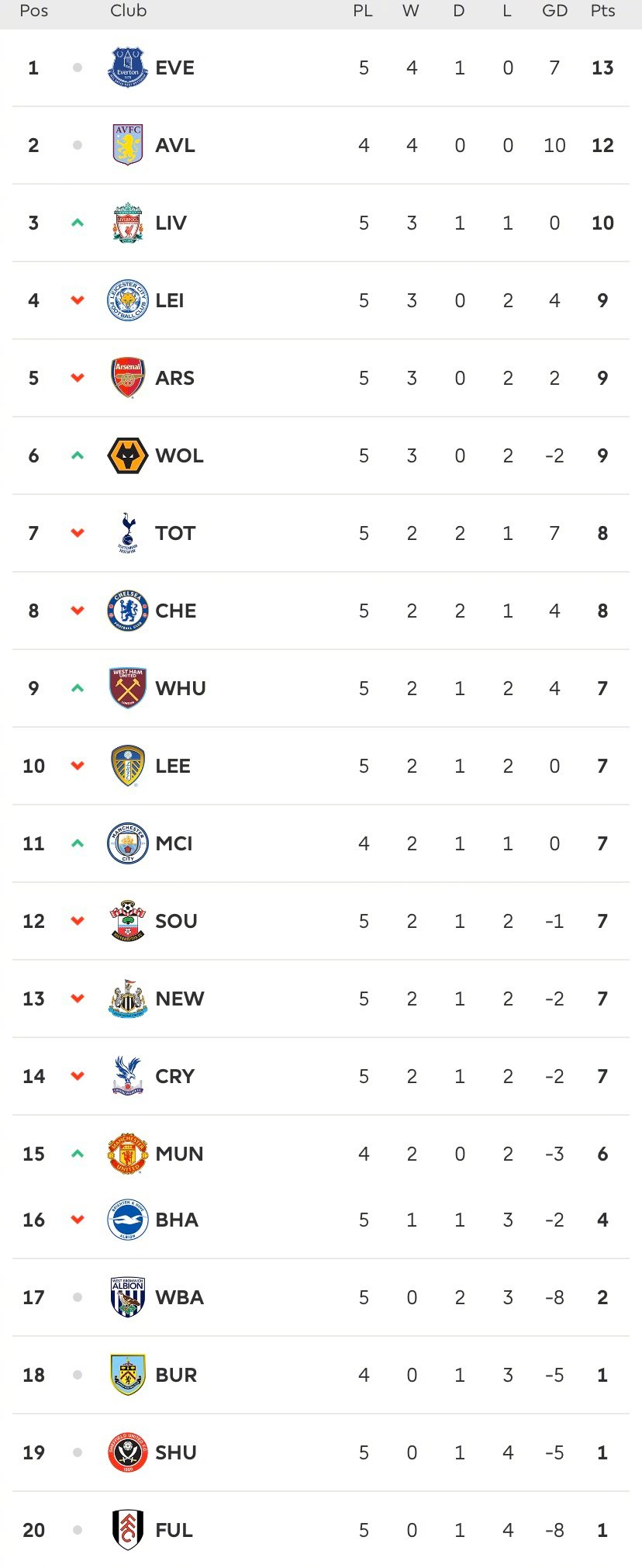Open the Tottenham cockerel crest
The image size is (642, 1568).
[x=127, y=533]
